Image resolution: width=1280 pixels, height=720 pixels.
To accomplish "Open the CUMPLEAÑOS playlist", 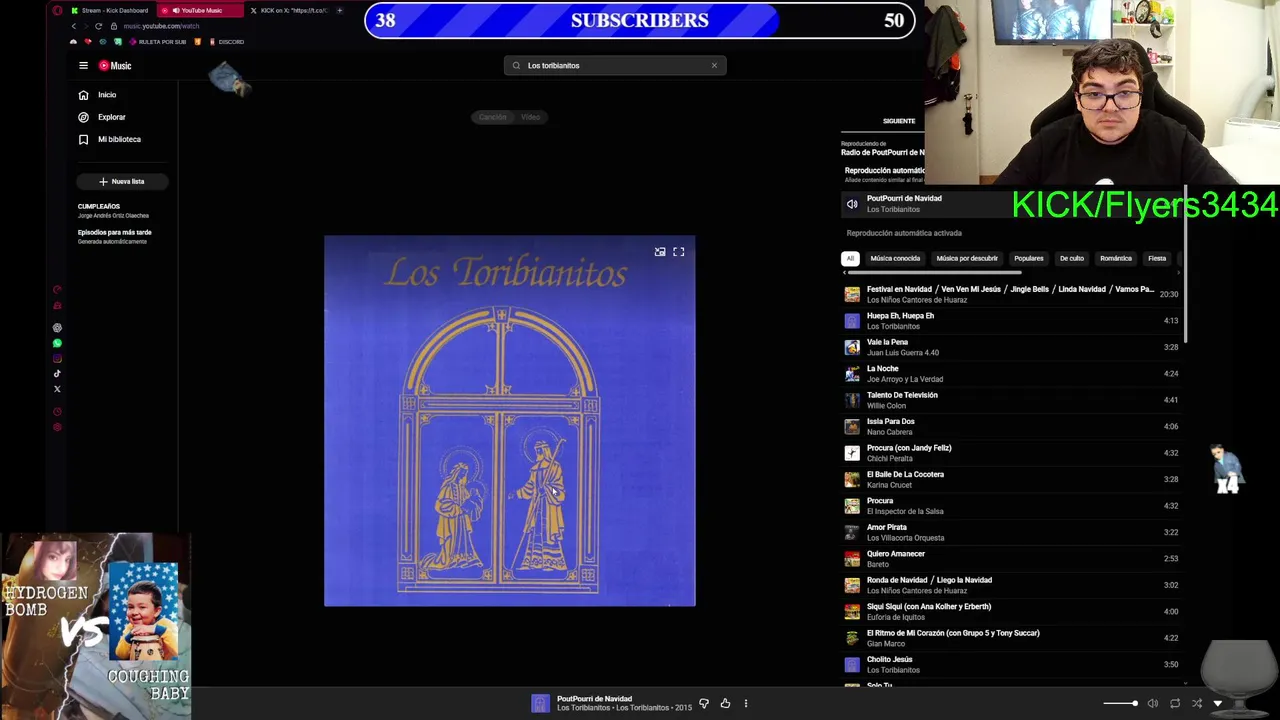I will click(113, 210).
